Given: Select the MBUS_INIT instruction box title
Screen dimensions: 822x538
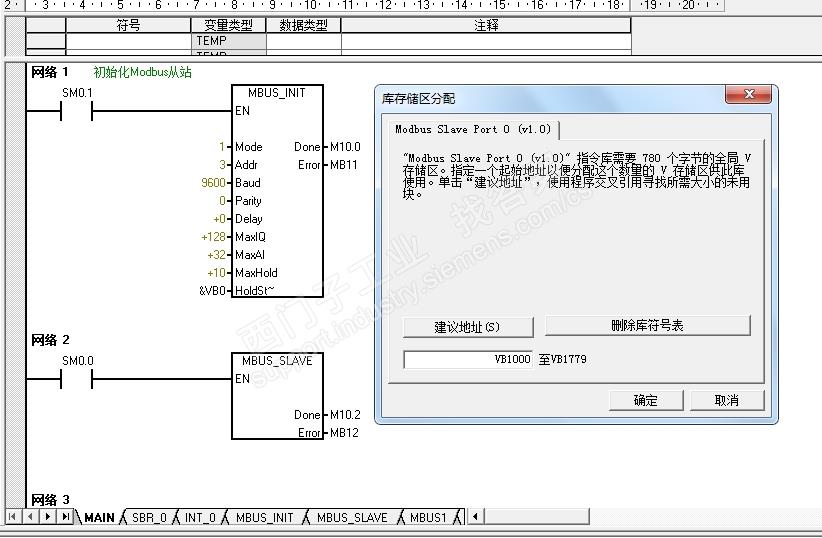Looking at the screenshot, I should point(277,93).
